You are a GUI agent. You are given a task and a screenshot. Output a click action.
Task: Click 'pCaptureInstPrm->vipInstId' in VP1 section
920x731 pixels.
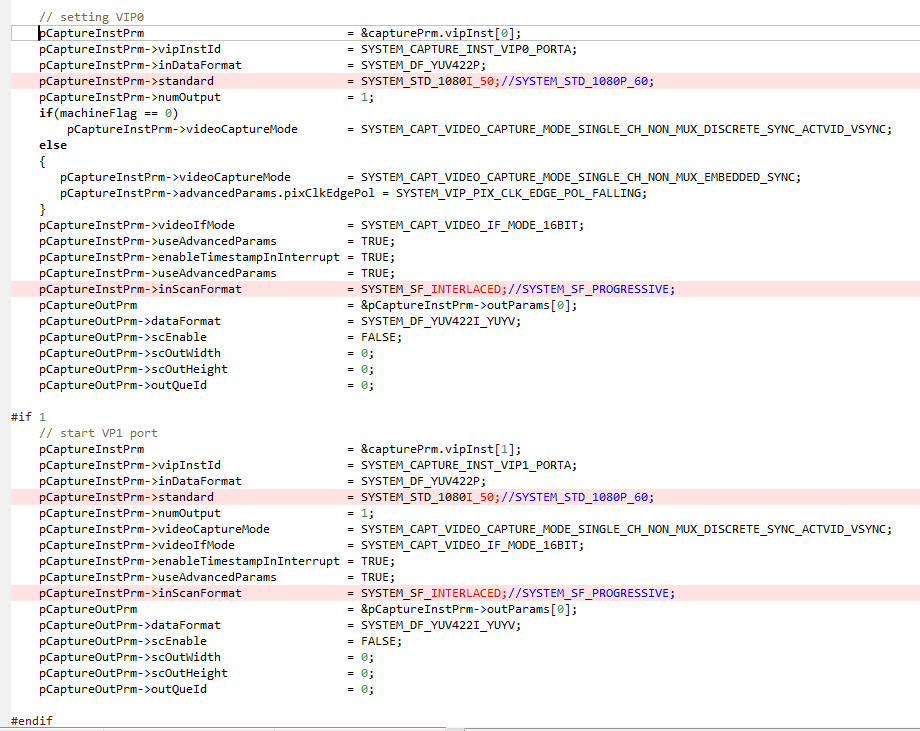click(x=130, y=465)
